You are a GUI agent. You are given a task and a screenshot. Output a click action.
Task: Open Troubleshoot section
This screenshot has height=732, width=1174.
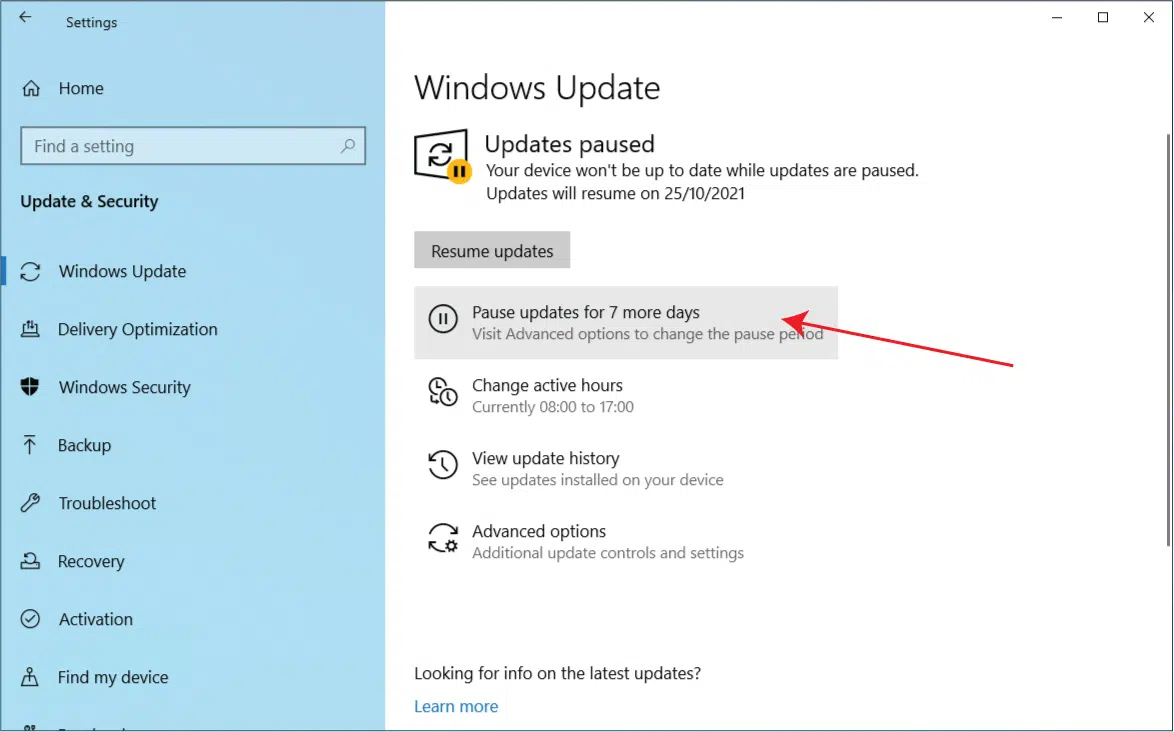tap(107, 503)
